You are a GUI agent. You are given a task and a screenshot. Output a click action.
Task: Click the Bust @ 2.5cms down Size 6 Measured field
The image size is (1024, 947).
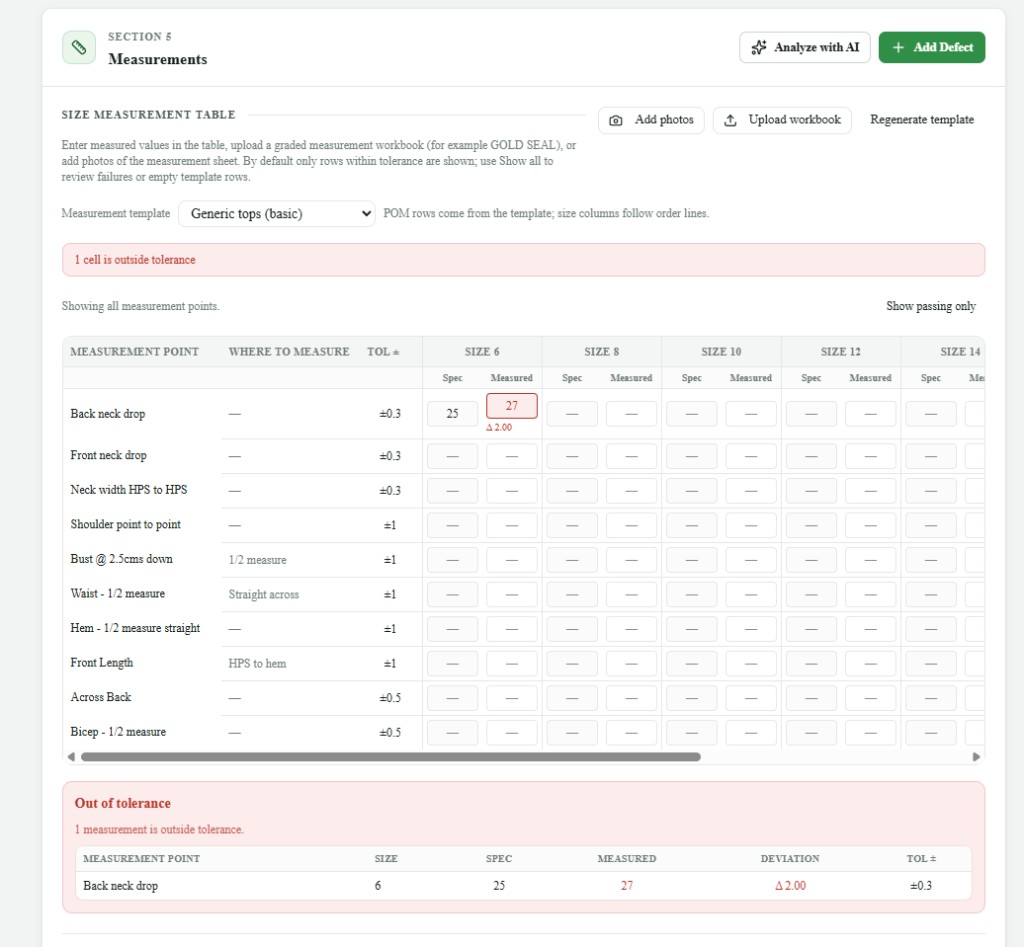(512, 560)
